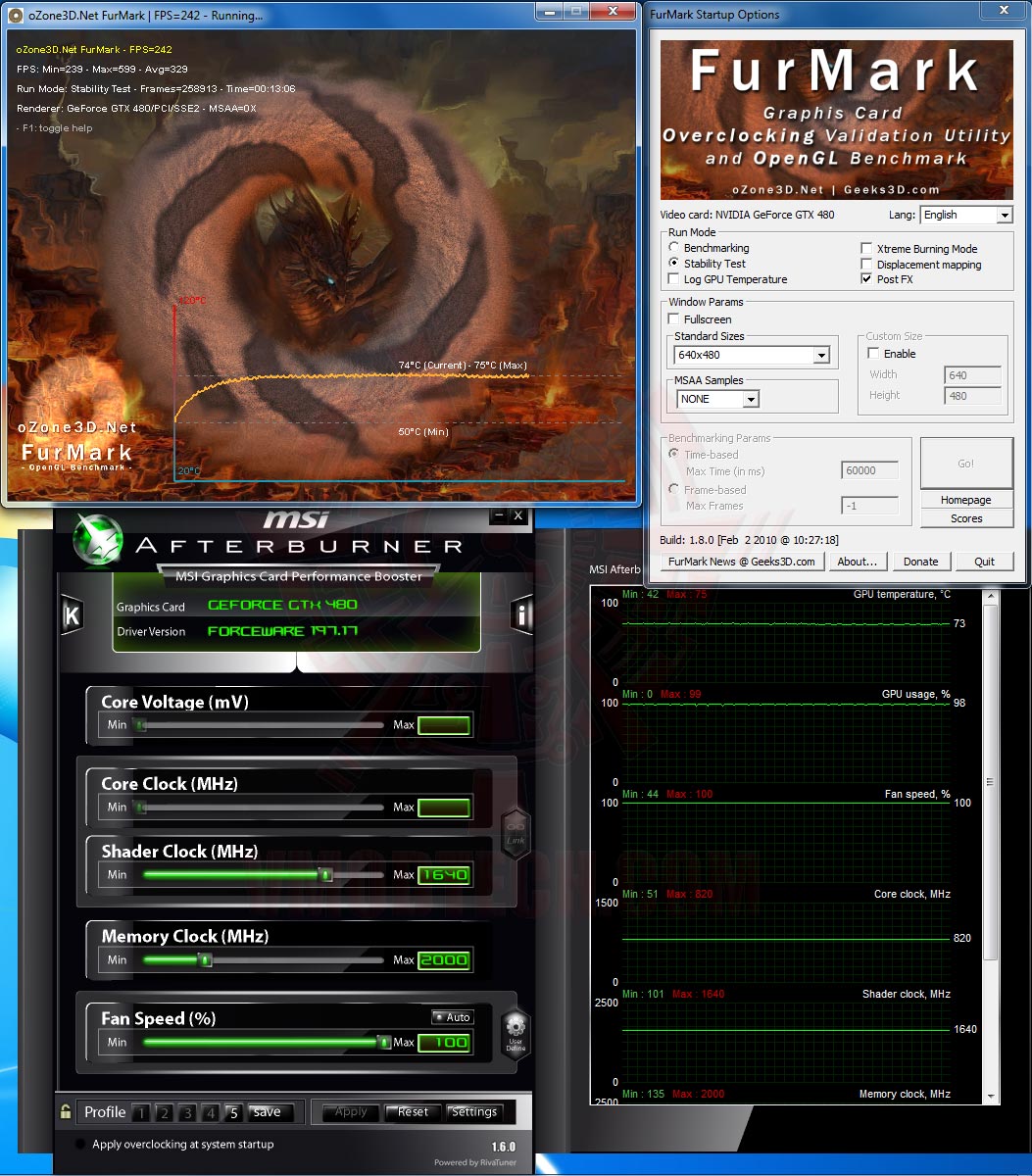Screen dimensions: 1032x1176
Task: Click the Core Clock value field
Action: tap(444, 808)
